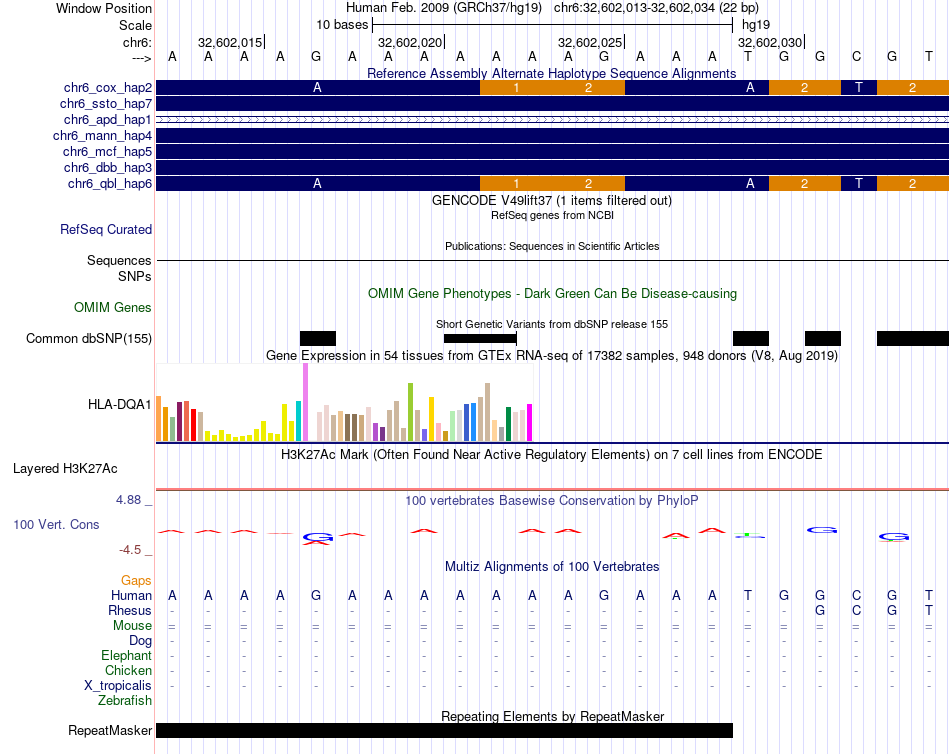
Task: Open the chr6_mcf_hap5 alignment label
Action: pyautogui.click(x=107, y=152)
